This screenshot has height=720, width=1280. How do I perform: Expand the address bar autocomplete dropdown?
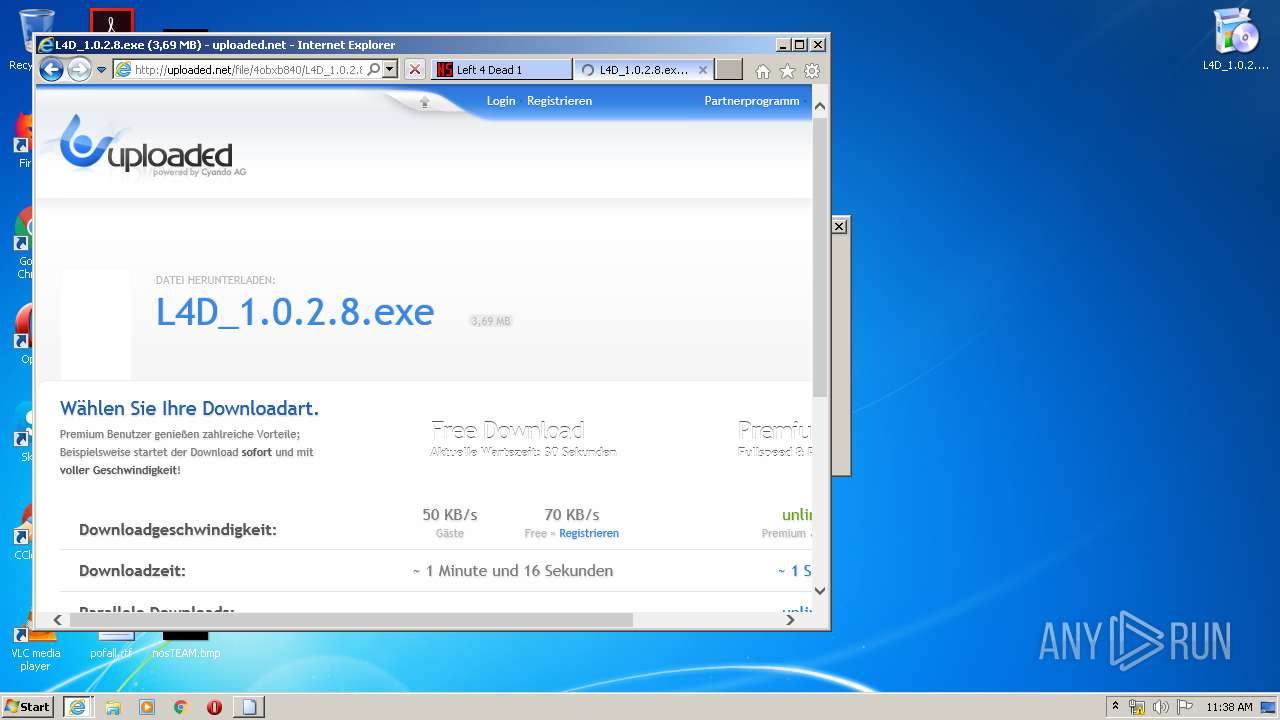click(x=390, y=70)
